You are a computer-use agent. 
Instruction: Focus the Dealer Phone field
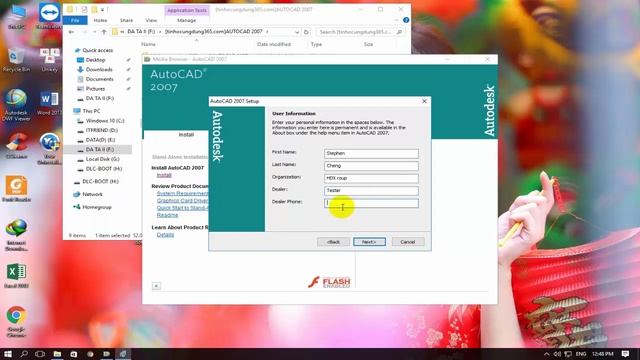(371, 203)
